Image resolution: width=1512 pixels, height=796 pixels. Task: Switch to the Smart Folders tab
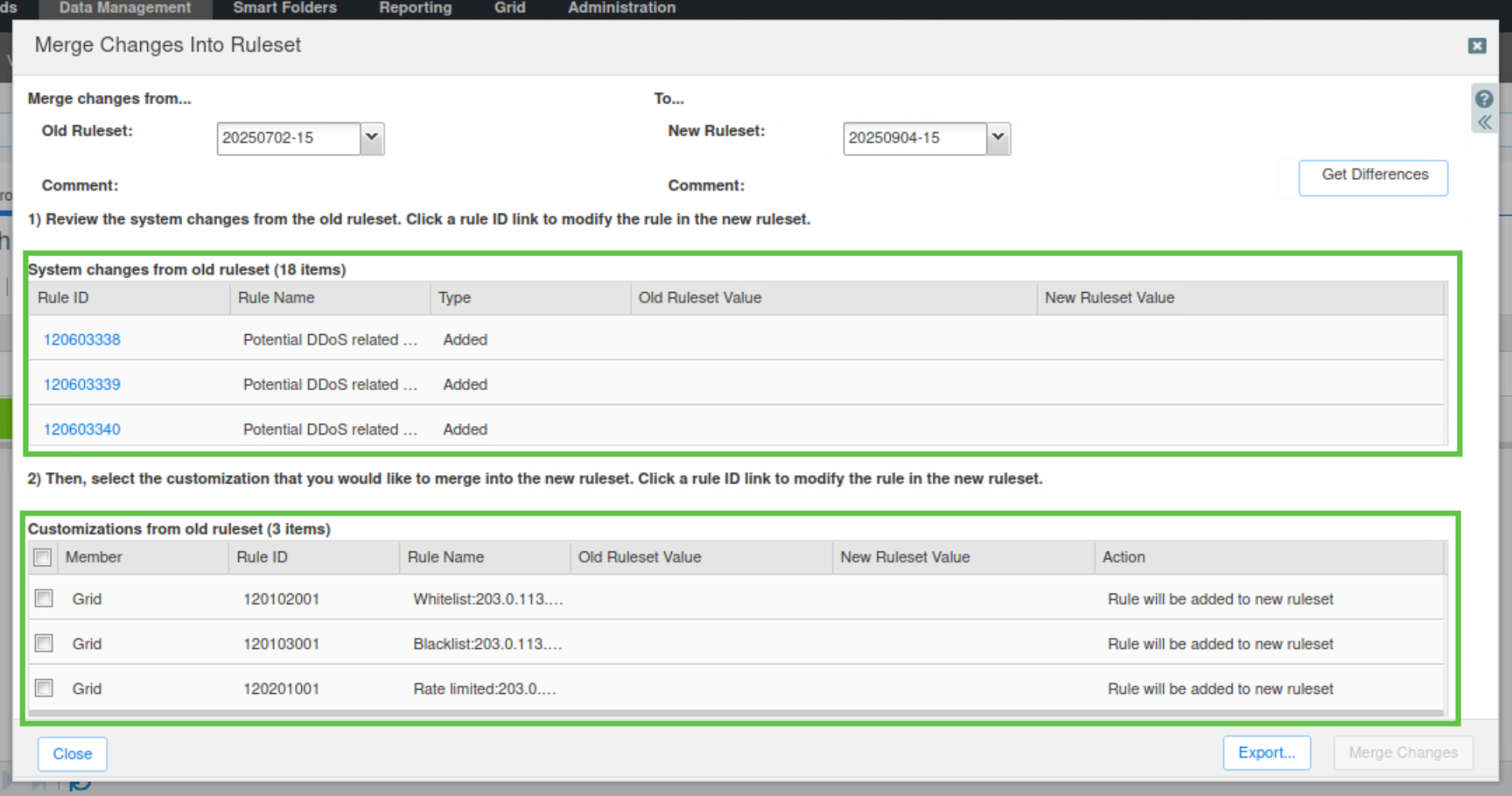pos(285,8)
